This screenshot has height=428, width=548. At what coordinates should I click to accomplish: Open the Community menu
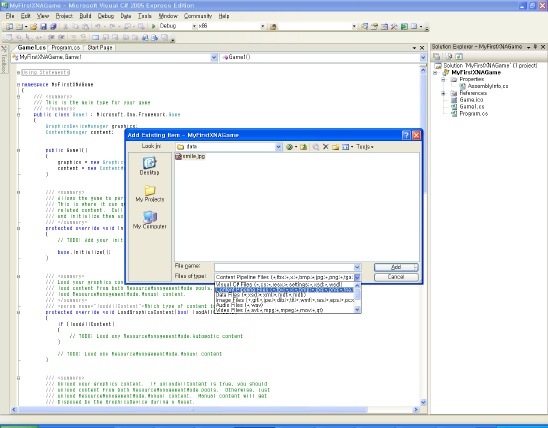click(x=198, y=16)
